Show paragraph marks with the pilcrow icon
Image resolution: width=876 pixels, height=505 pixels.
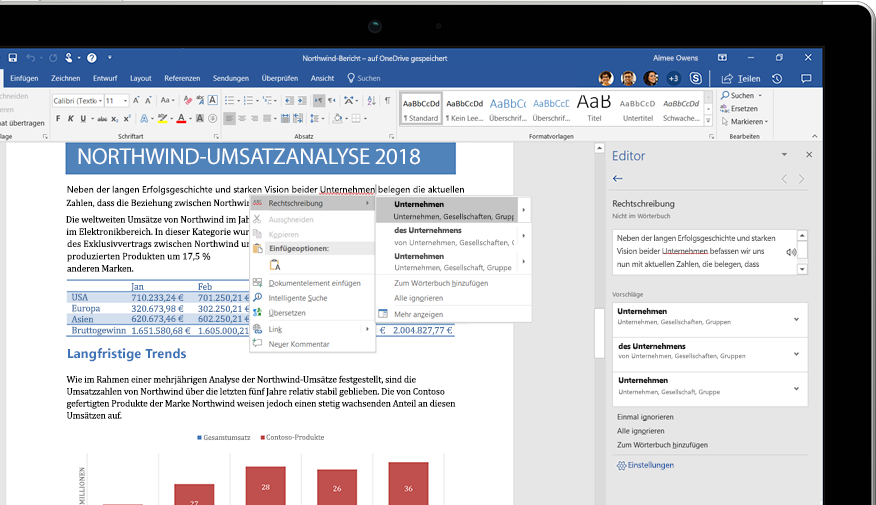[x=387, y=101]
